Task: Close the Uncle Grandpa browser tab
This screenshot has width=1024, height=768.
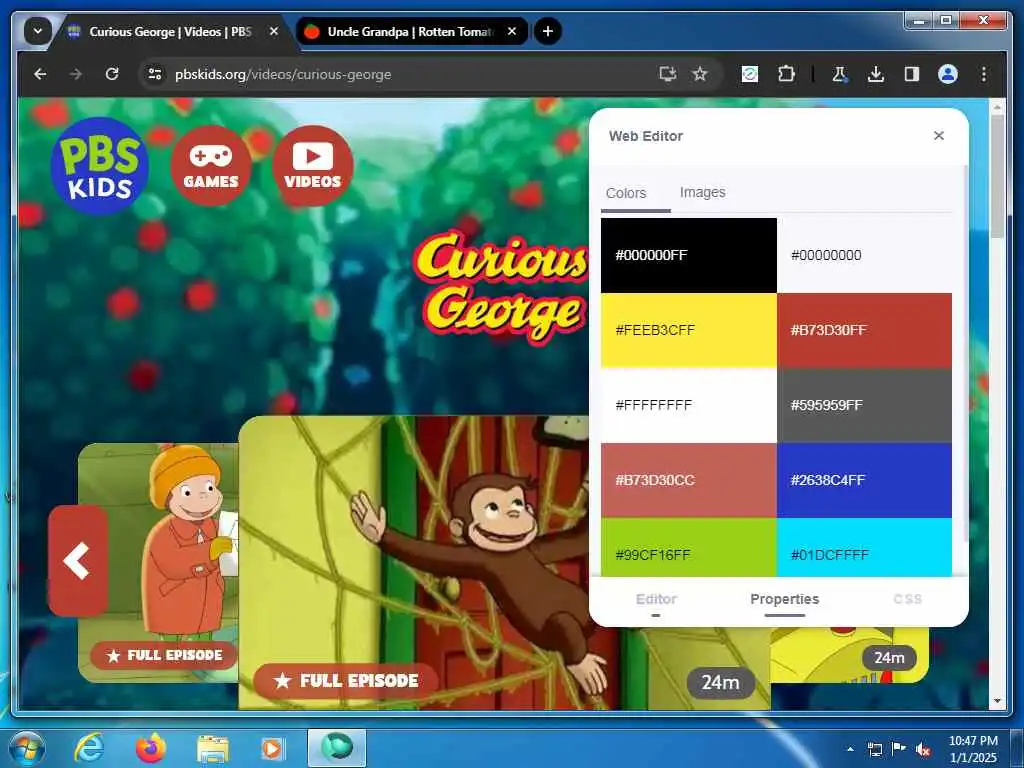Action: [512, 31]
